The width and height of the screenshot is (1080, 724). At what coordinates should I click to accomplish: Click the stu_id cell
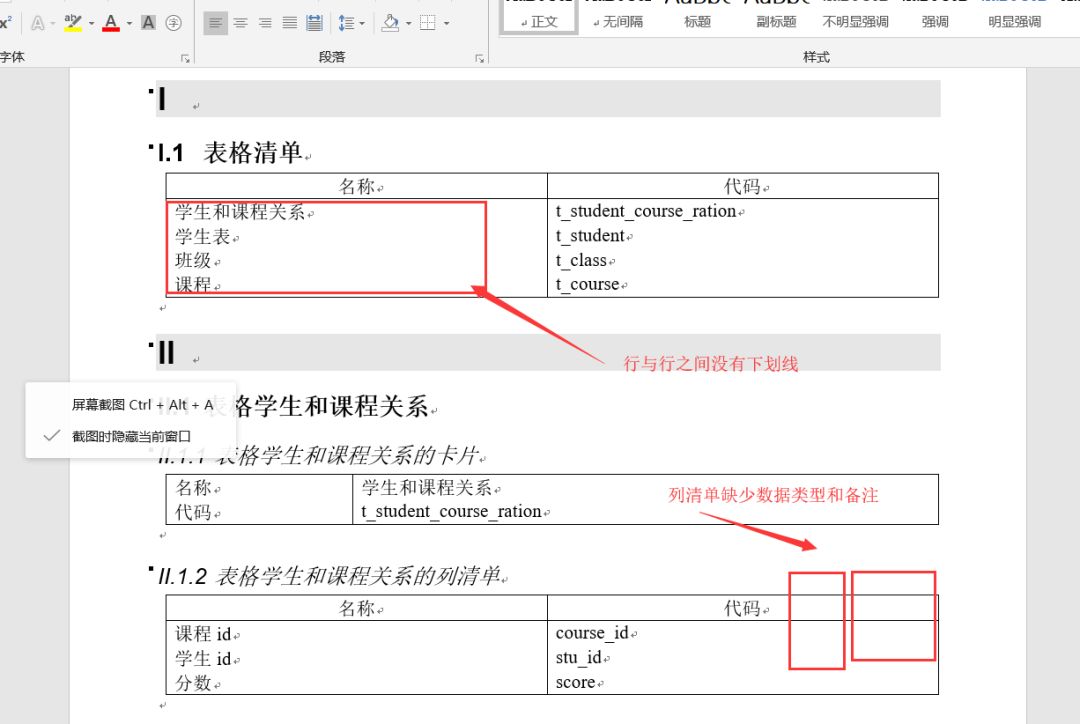tap(579, 658)
